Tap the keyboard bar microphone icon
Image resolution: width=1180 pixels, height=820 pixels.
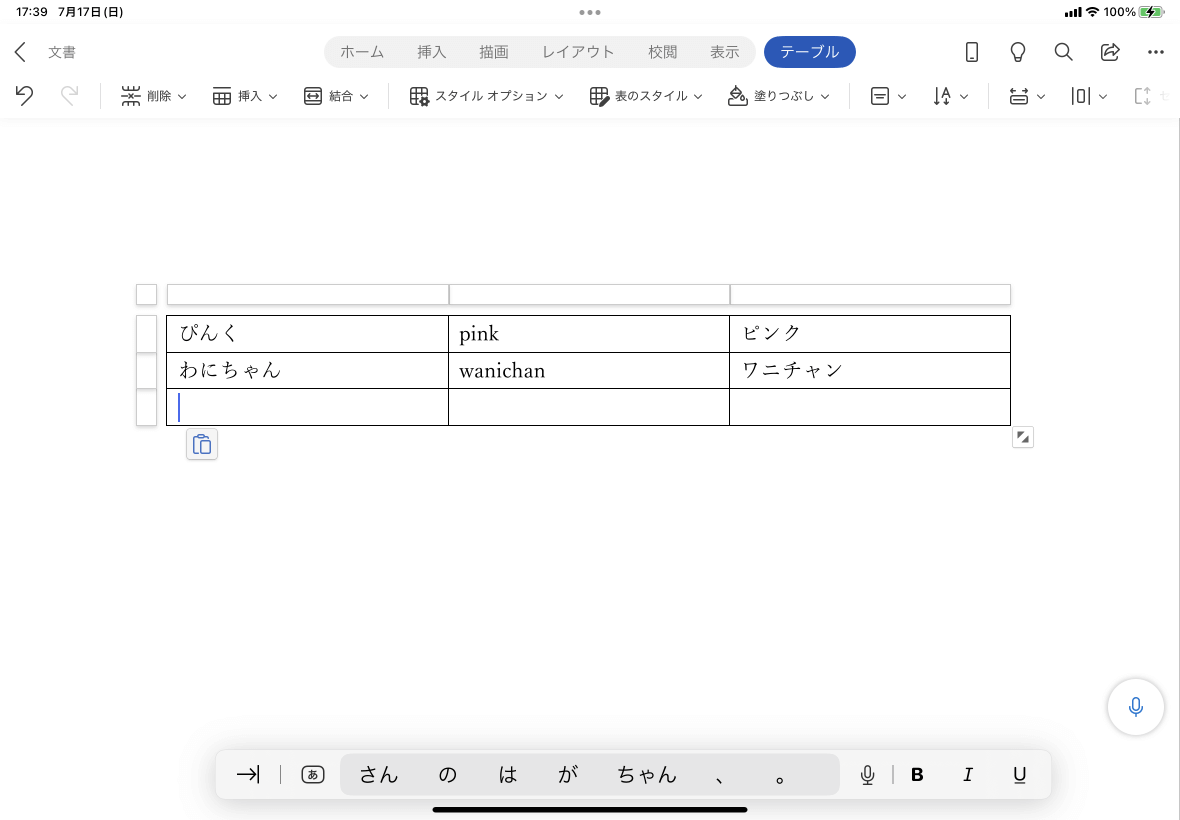click(x=867, y=774)
